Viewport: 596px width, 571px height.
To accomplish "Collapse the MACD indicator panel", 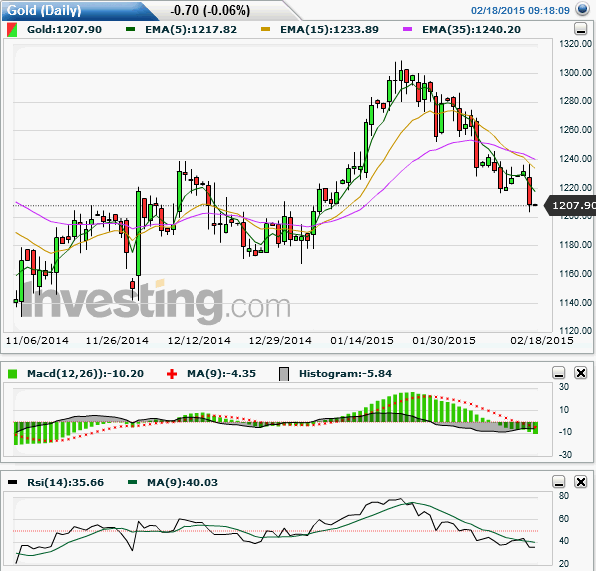I will [558, 373].
